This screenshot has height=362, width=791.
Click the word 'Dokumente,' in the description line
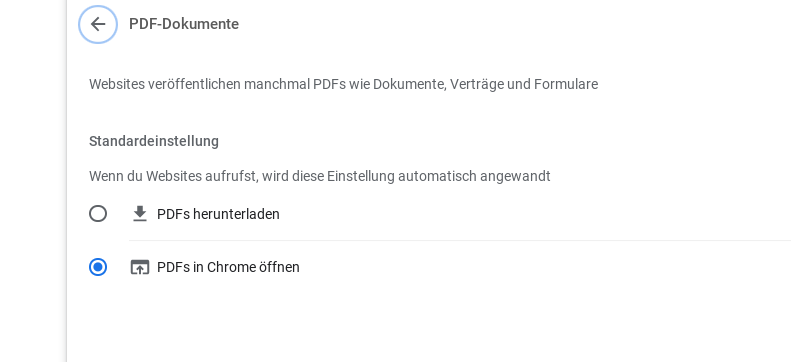[410, 84]
